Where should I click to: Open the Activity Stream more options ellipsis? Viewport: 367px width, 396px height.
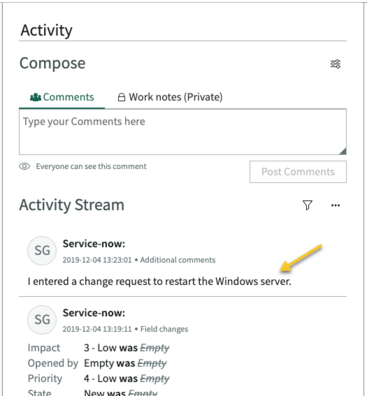pyautogui.click(x=335, y=205)
